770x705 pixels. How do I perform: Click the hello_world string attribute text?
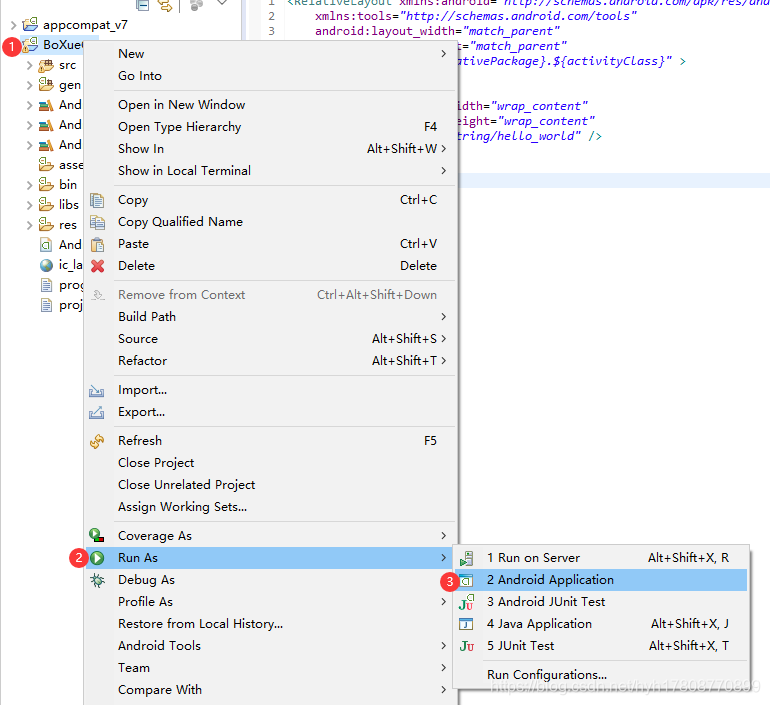pos(519,136)
